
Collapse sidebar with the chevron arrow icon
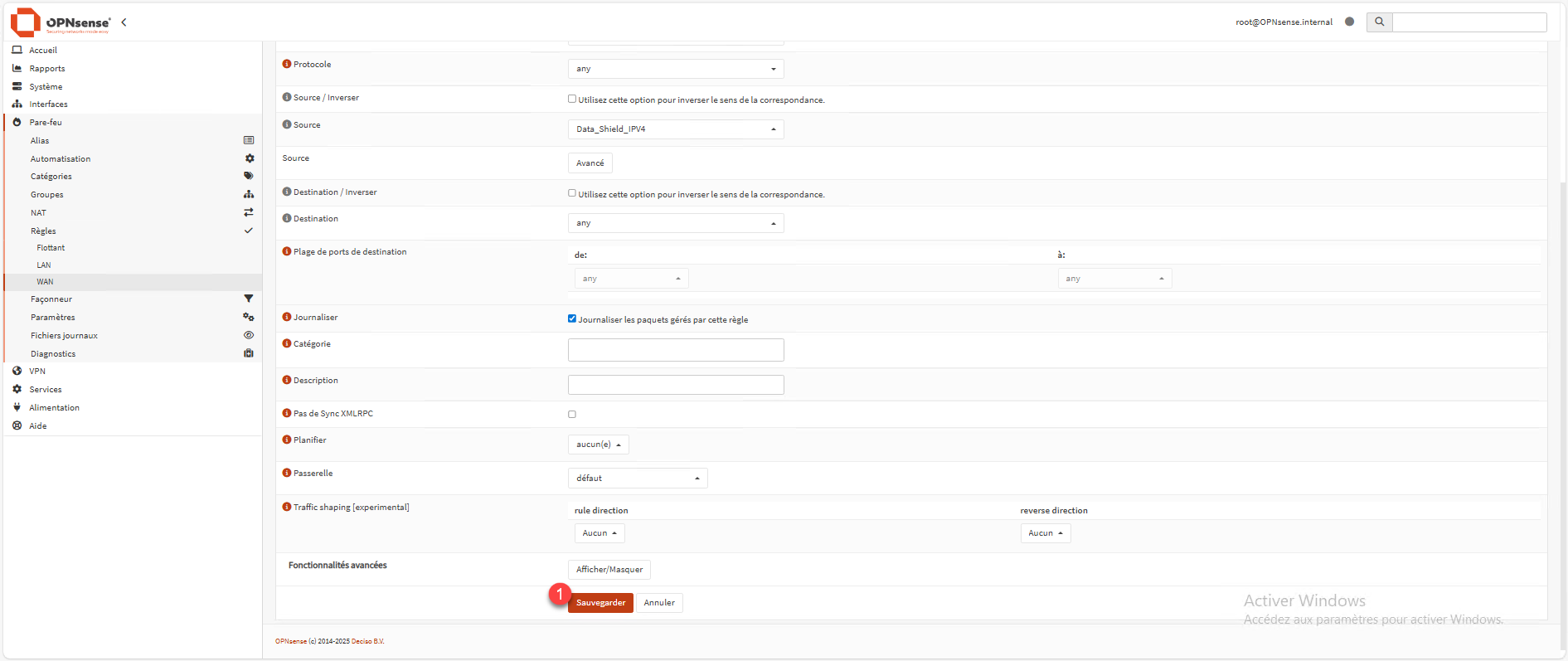pos(124,22)
